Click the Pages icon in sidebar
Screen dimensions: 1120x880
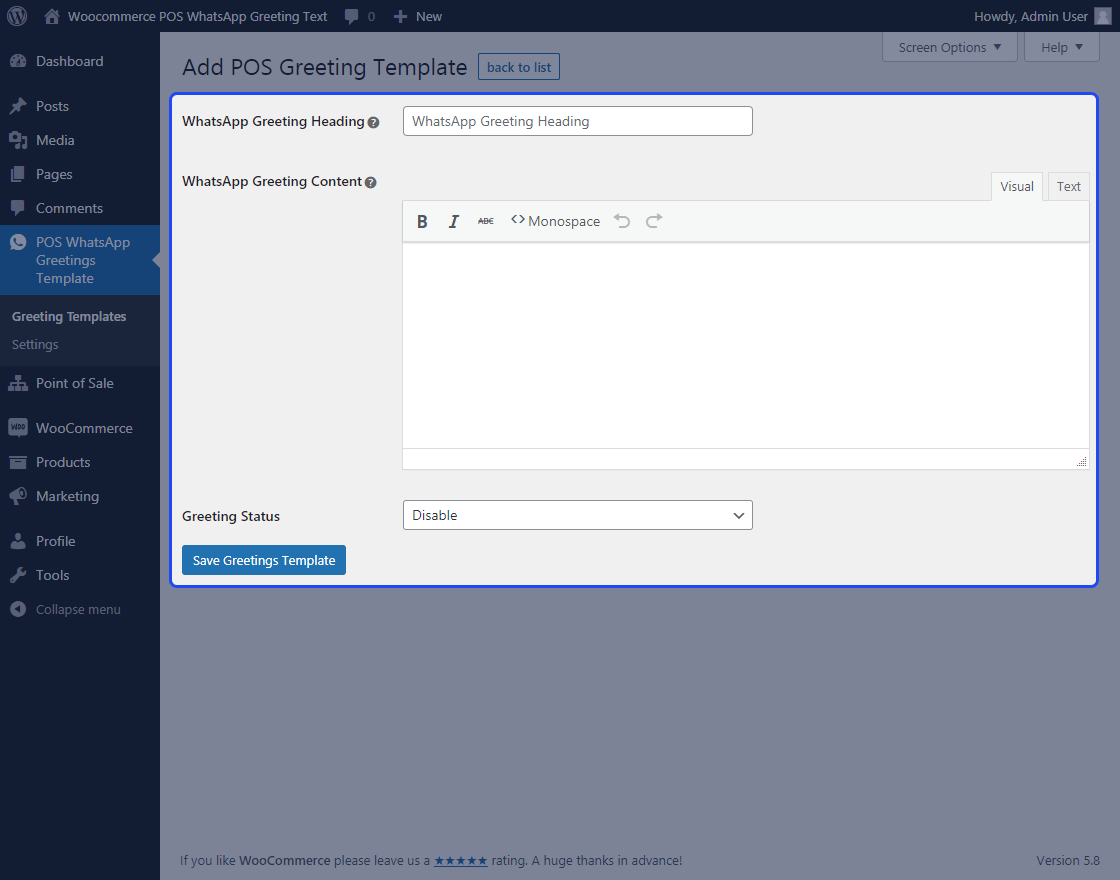pos(18,174)
